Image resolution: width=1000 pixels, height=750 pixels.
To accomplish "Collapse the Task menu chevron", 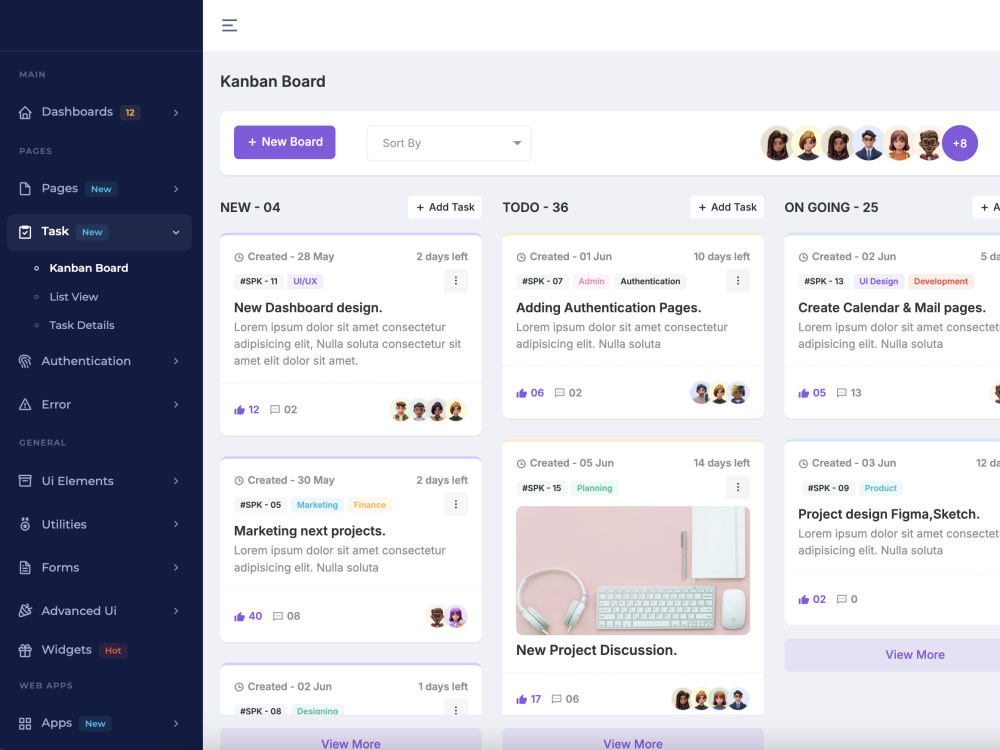I will (176, 232).
